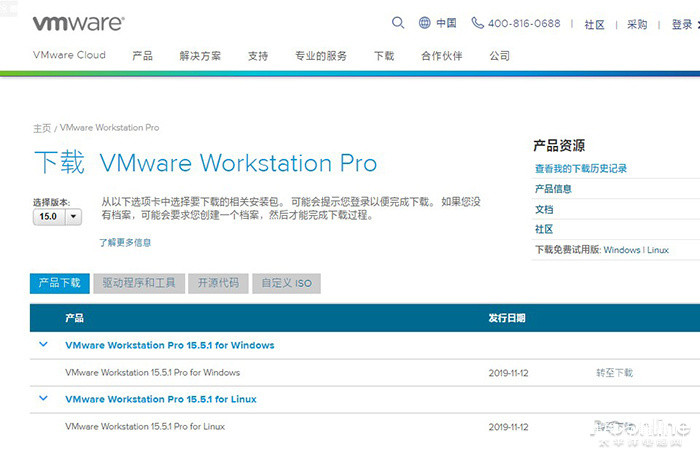The image size is (700, 455).
Task: Open the 产品 menu in navigation bar
Action: (142, 56)
